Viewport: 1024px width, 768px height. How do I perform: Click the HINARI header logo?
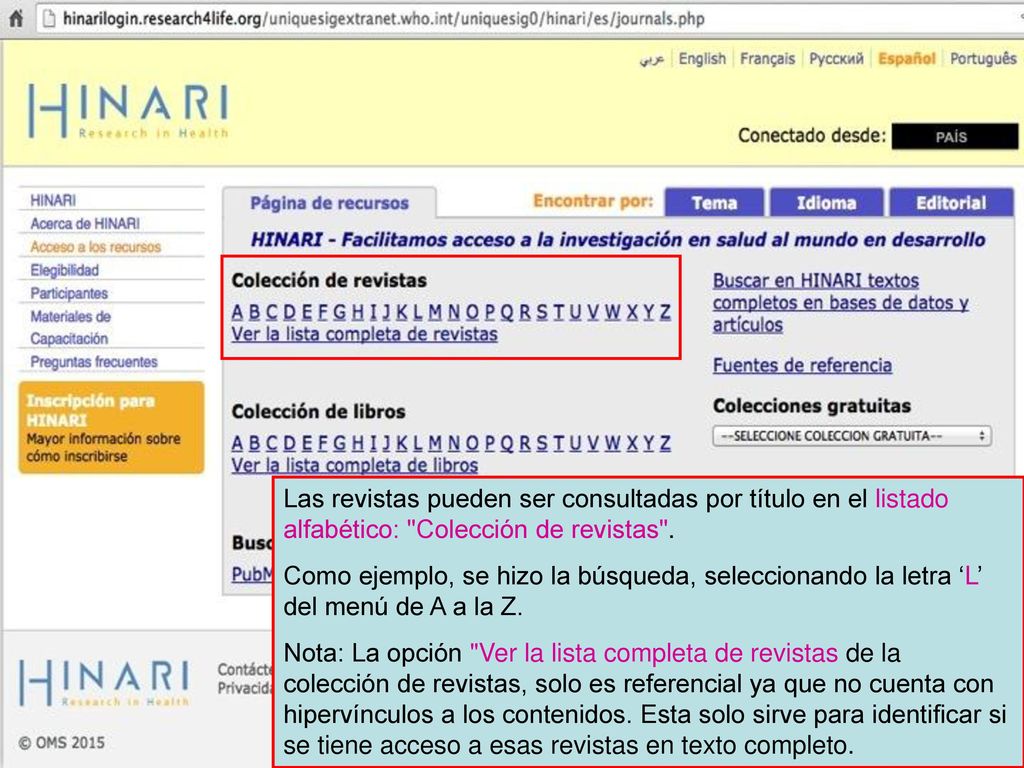click(x=129, y=111)
